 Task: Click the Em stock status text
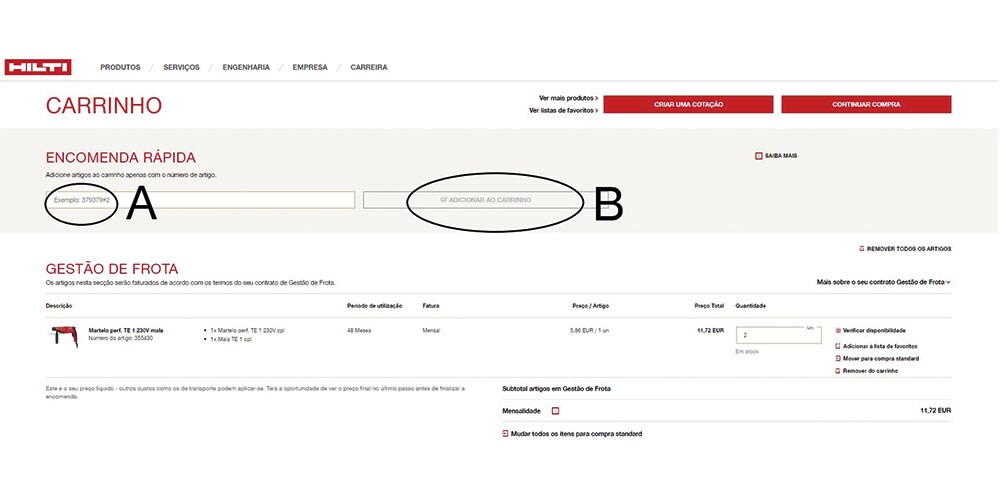747,351
